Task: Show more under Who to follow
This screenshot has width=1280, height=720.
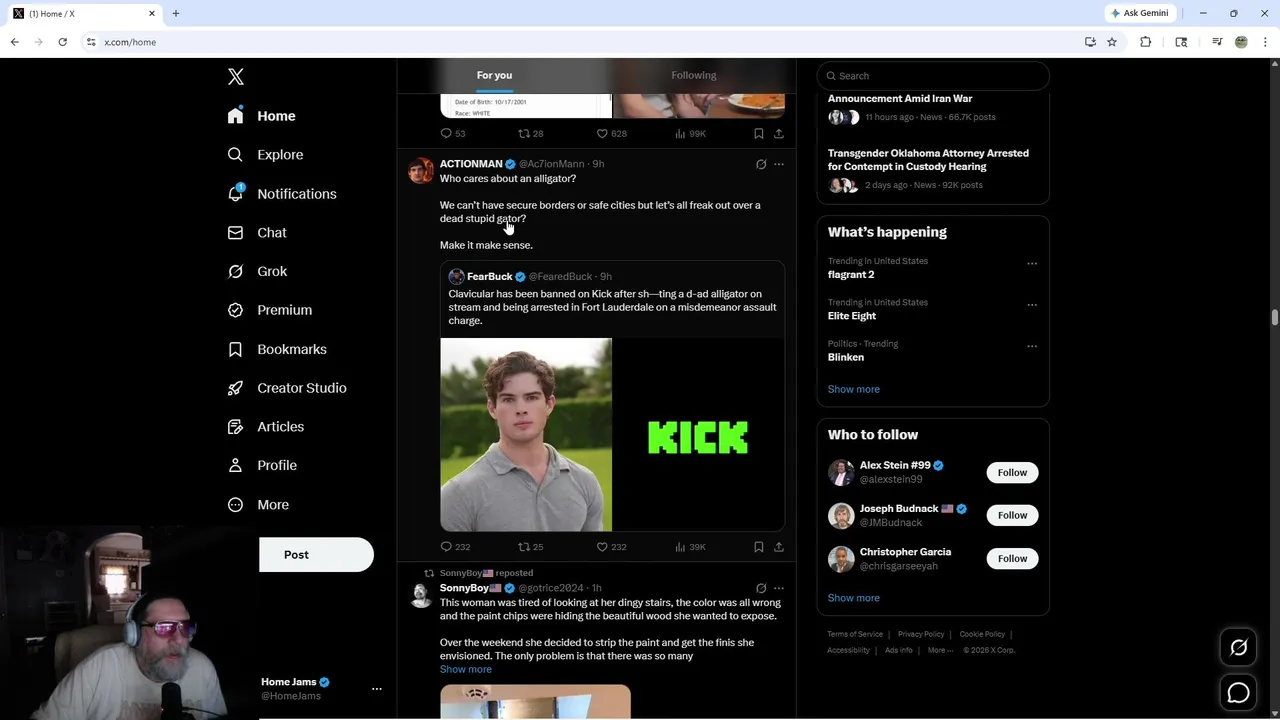Action: coord(853,598)
